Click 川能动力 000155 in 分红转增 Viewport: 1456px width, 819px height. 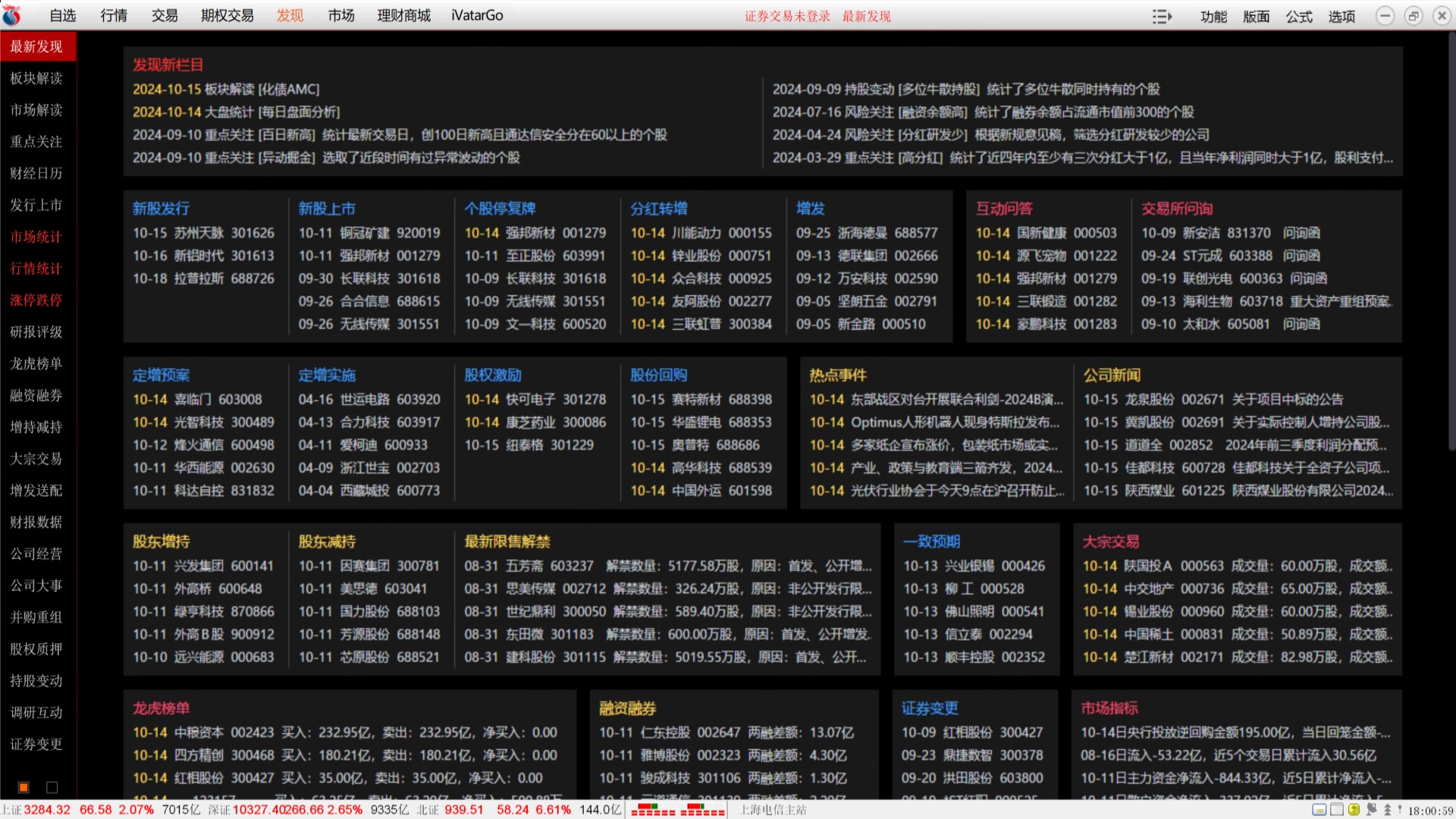(x=701, y=233)
